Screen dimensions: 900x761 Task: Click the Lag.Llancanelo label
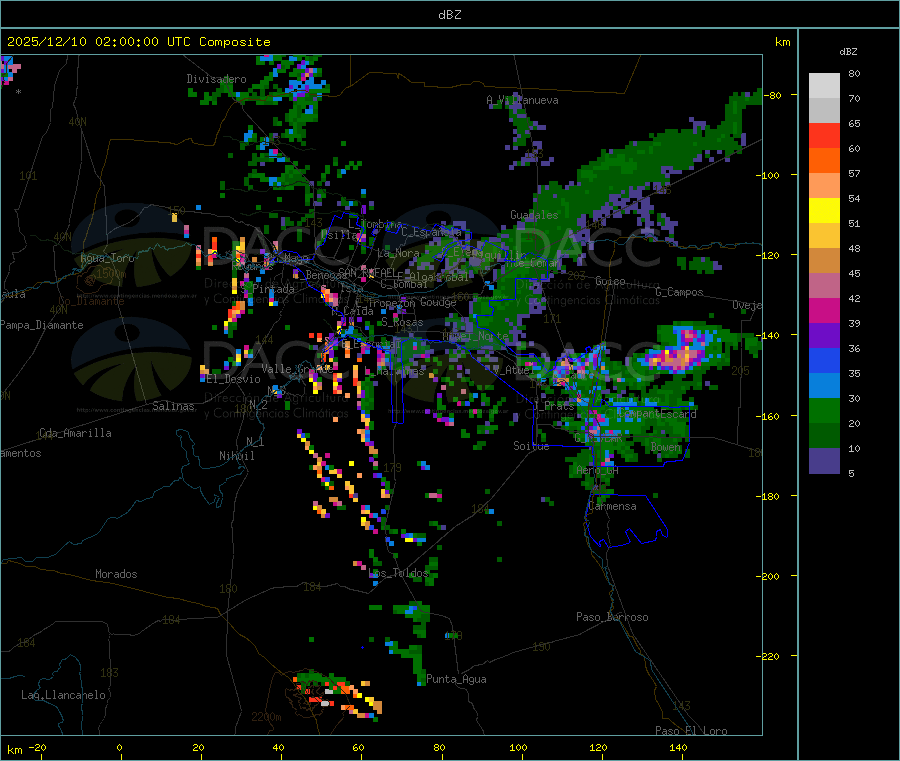pos(63,695)
